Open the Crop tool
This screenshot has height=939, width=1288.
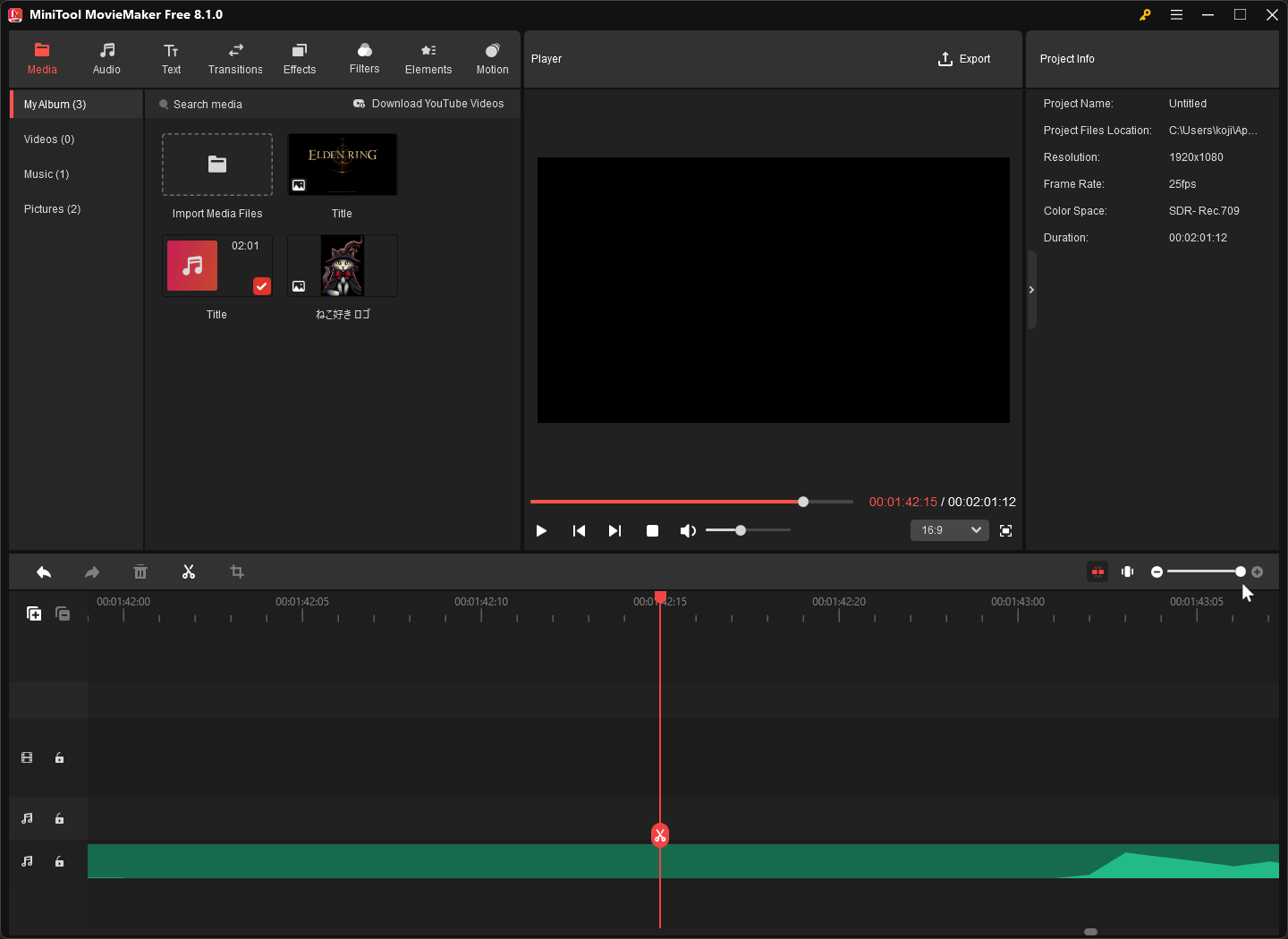tap(237, 572)
